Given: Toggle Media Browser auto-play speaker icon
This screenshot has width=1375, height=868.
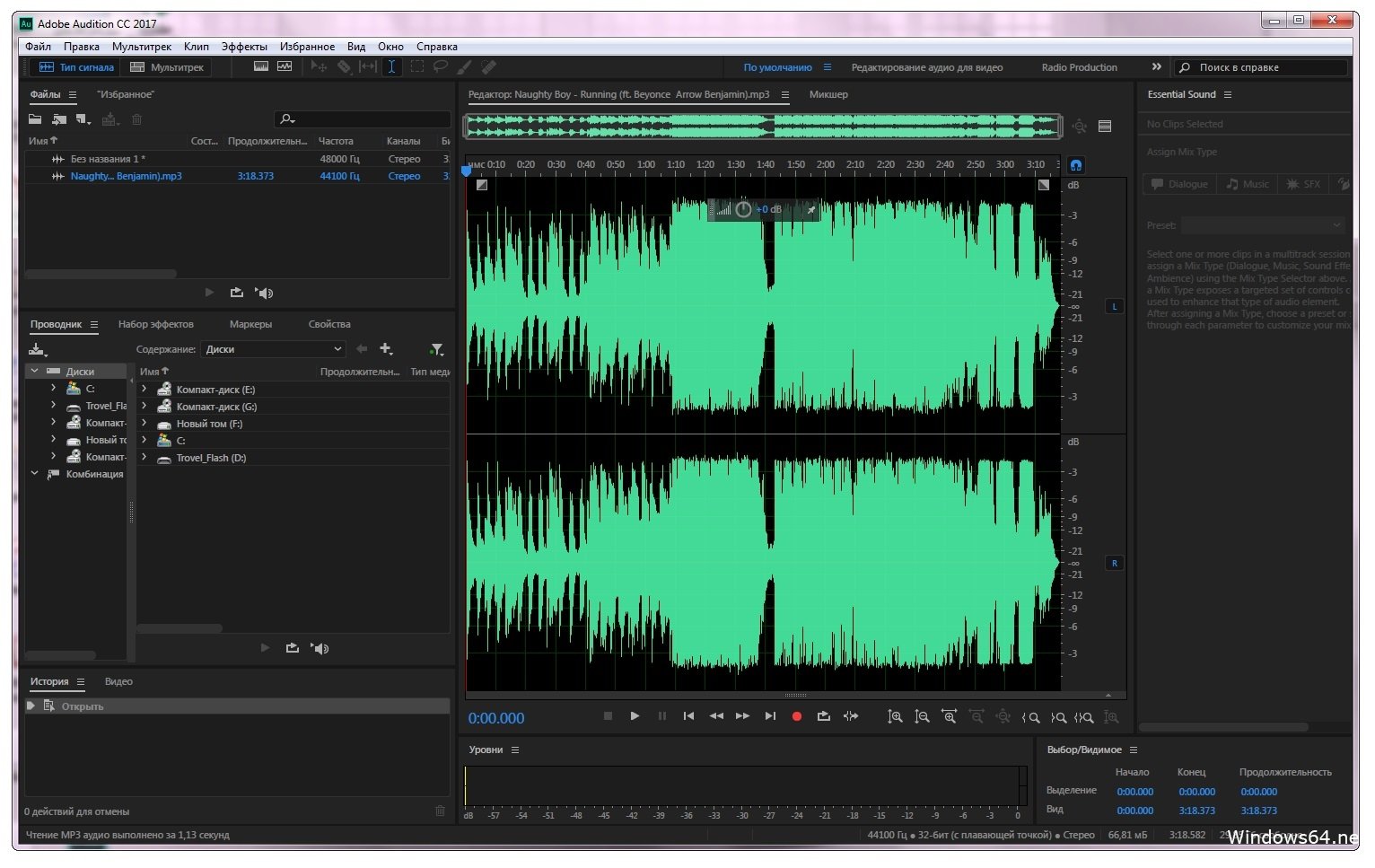Looking at the screenshot, I should [x=320, y=648].
